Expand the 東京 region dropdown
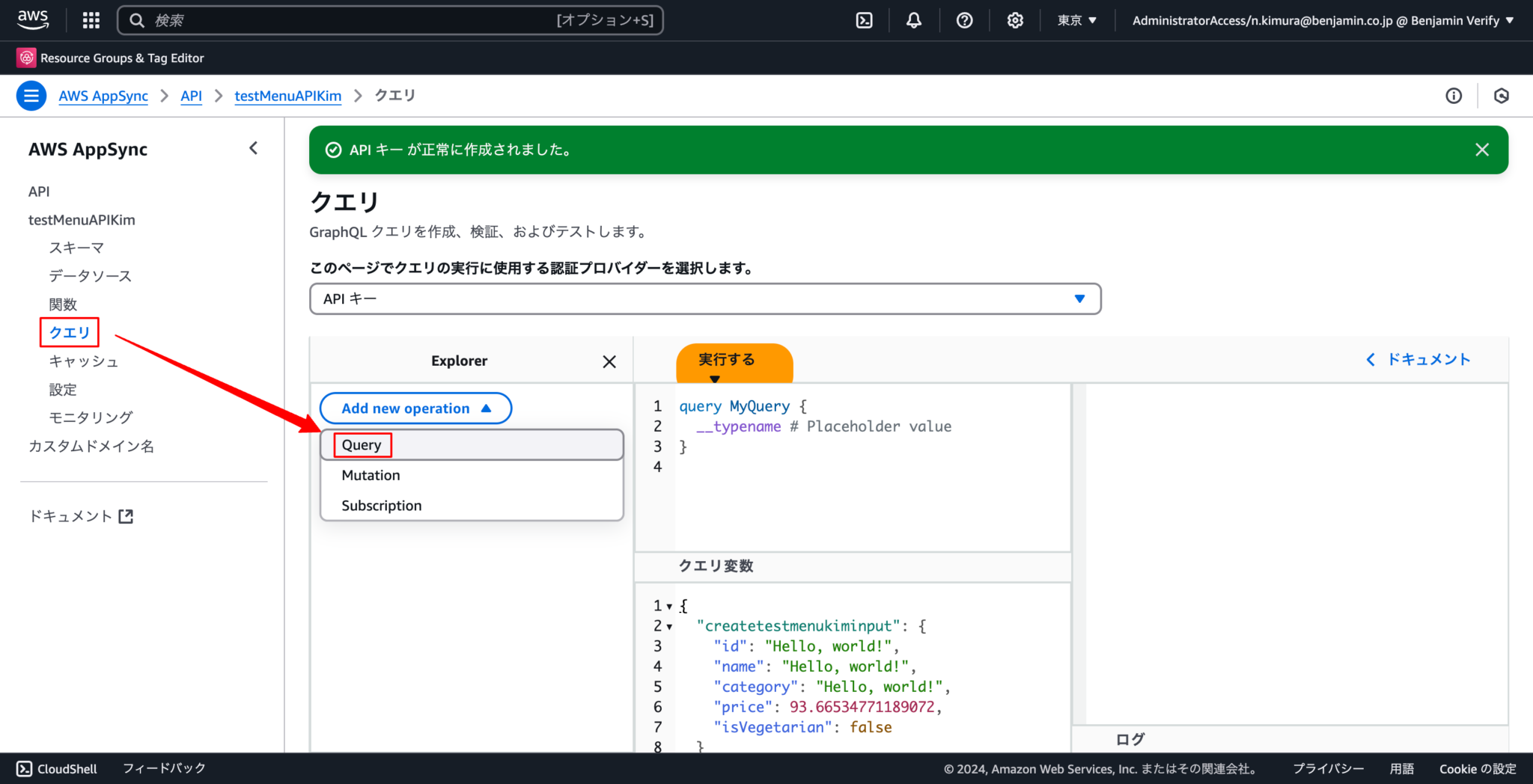Screen dimensions: 1533x784 point(1076,19)
